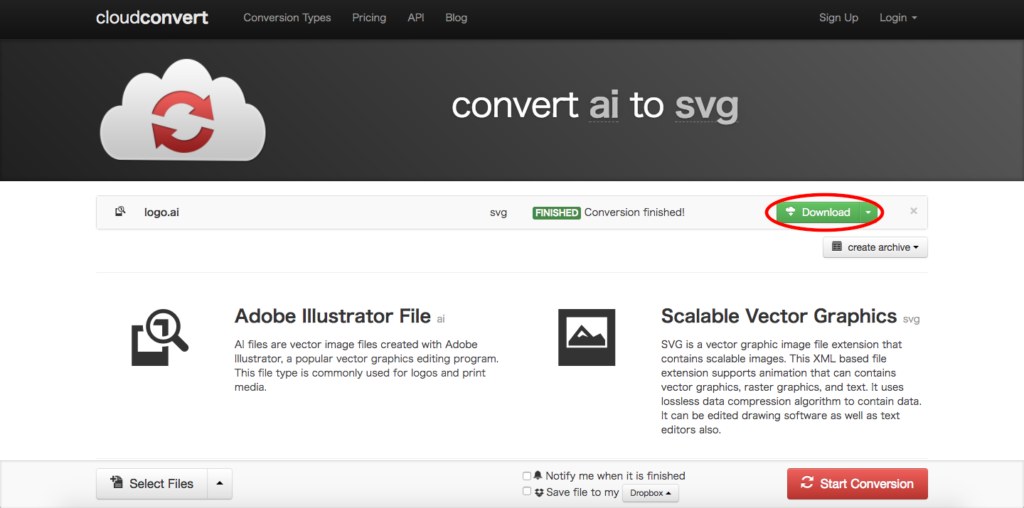Expand the Select Files source arrow

coord(219,484)
